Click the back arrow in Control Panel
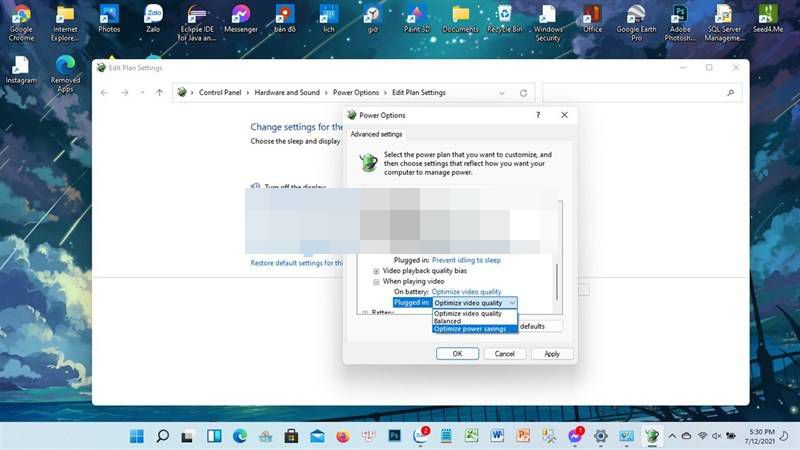The height and width of the screenshot is (450, 800). pos(104,93)
